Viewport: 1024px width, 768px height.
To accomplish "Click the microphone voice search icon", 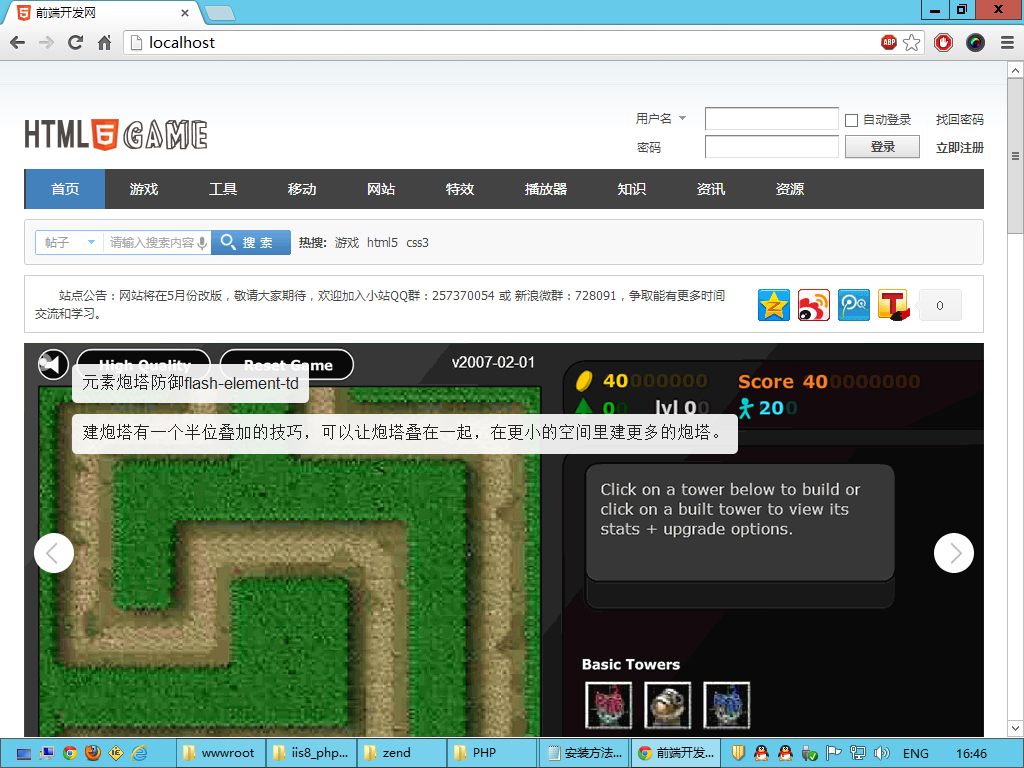I will click(202, 243).
